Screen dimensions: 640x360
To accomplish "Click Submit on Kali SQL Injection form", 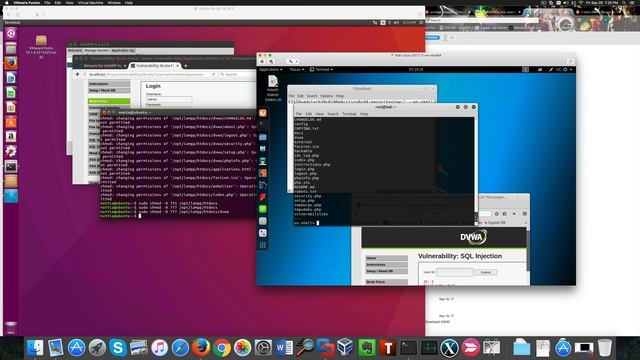I will [x=486, y=272].
